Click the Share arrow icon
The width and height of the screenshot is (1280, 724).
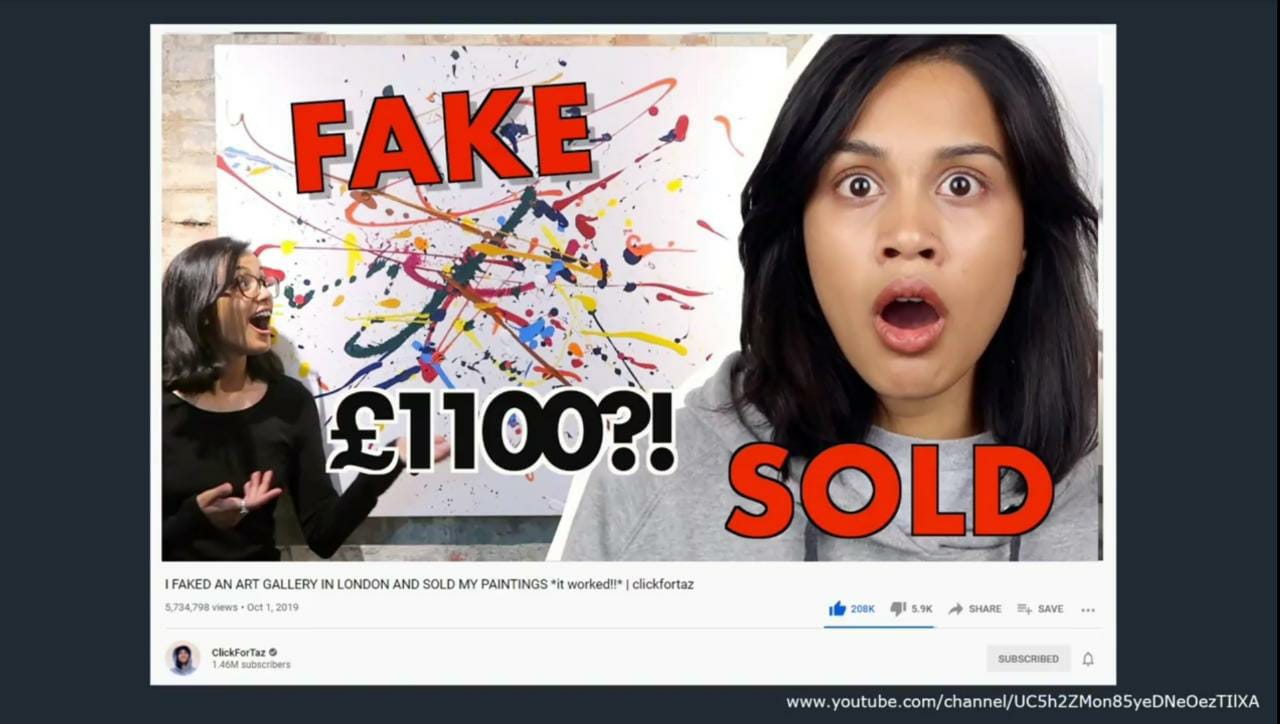pyautogui.click(x=955, y=608)
